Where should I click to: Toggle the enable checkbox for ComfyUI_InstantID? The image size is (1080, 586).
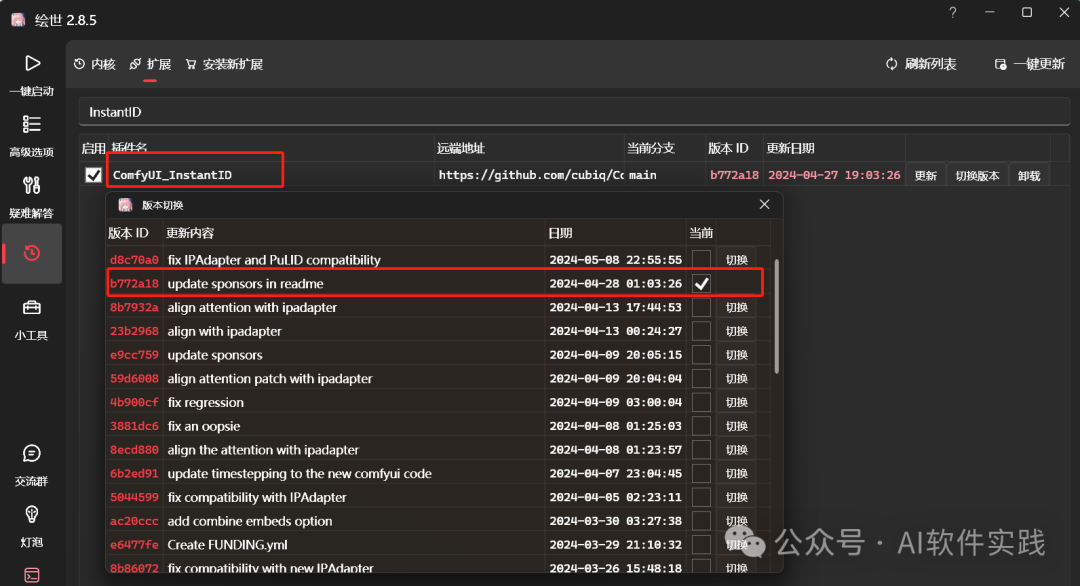tap(94, 175)
